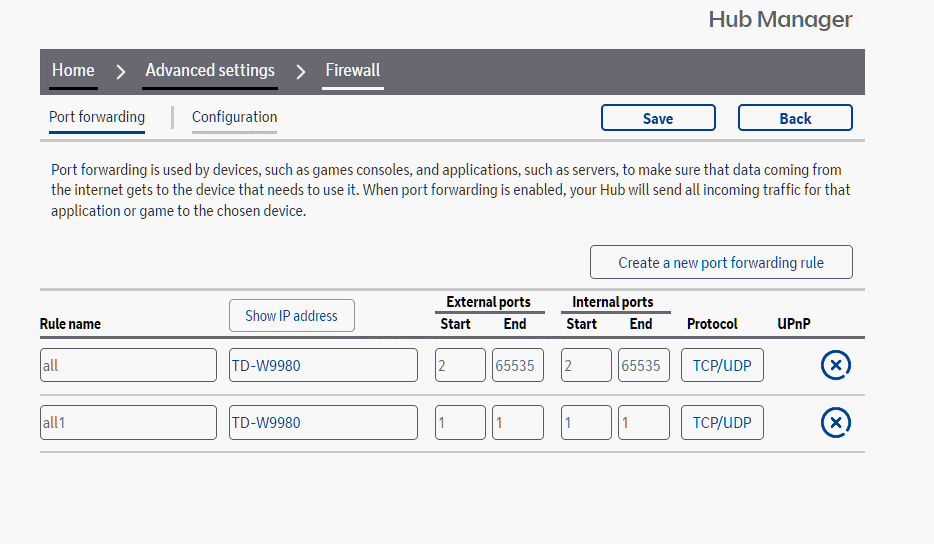The image size is (934, 544).
Task: Open protocol dropdown for 'all' rule
Action: 722,366
